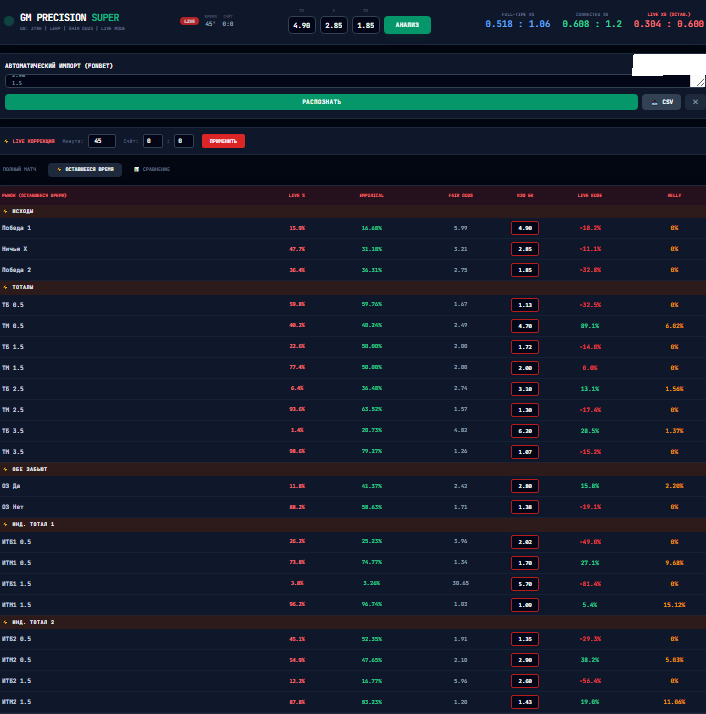Screen dimensions: 706x714
Task: Click the red Live xG value 0.304 : 0.600
Action: [x=669, y=24]
